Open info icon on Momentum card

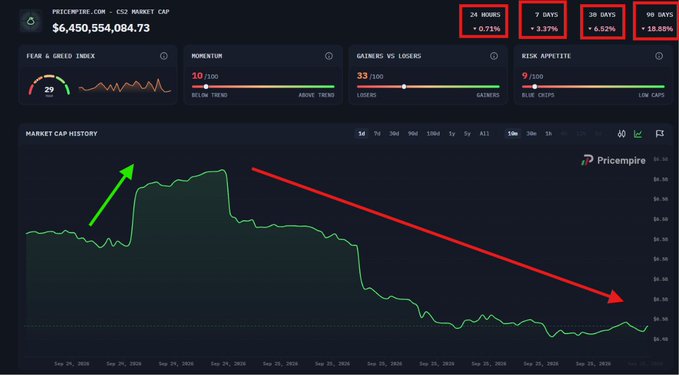(329, 56)
